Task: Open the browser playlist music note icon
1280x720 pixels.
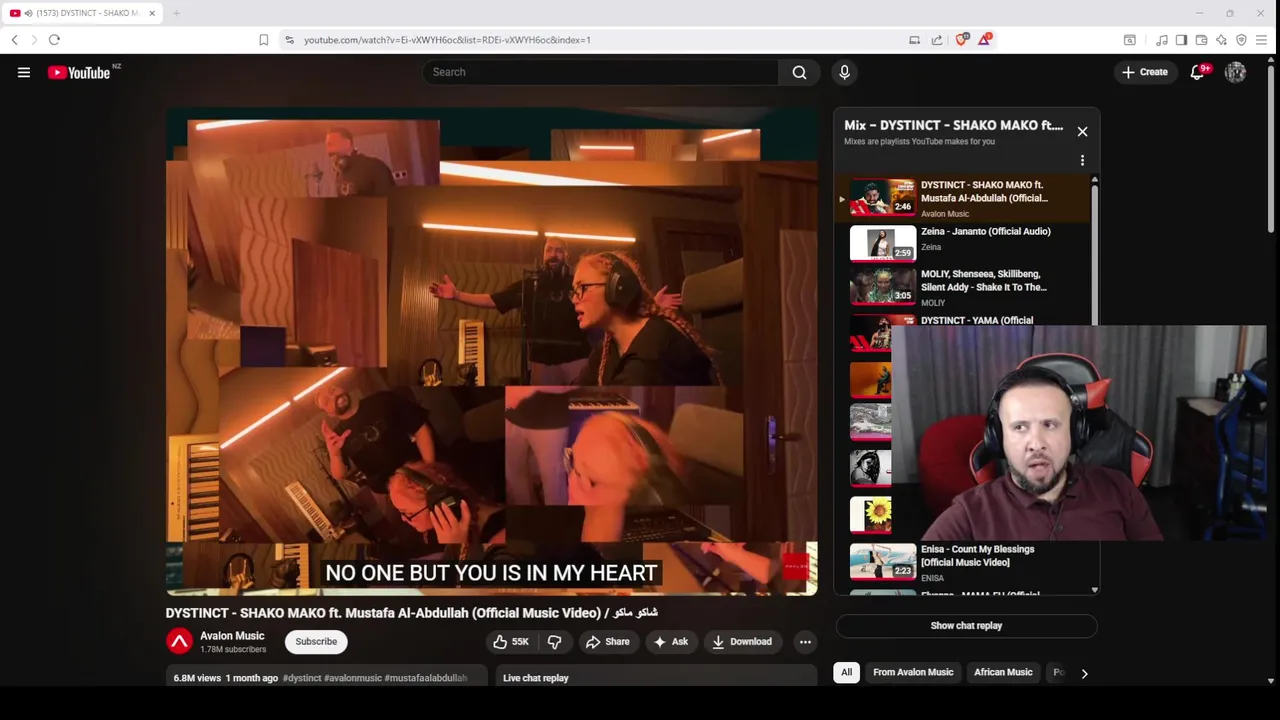Action: point(1162,40)
